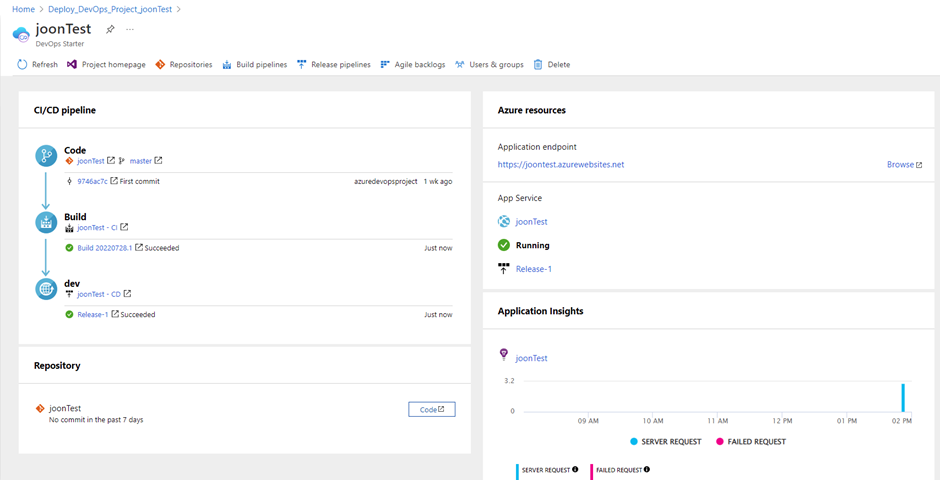Click the 'Running' status text
940x480 pixels.
click(533, 245)
